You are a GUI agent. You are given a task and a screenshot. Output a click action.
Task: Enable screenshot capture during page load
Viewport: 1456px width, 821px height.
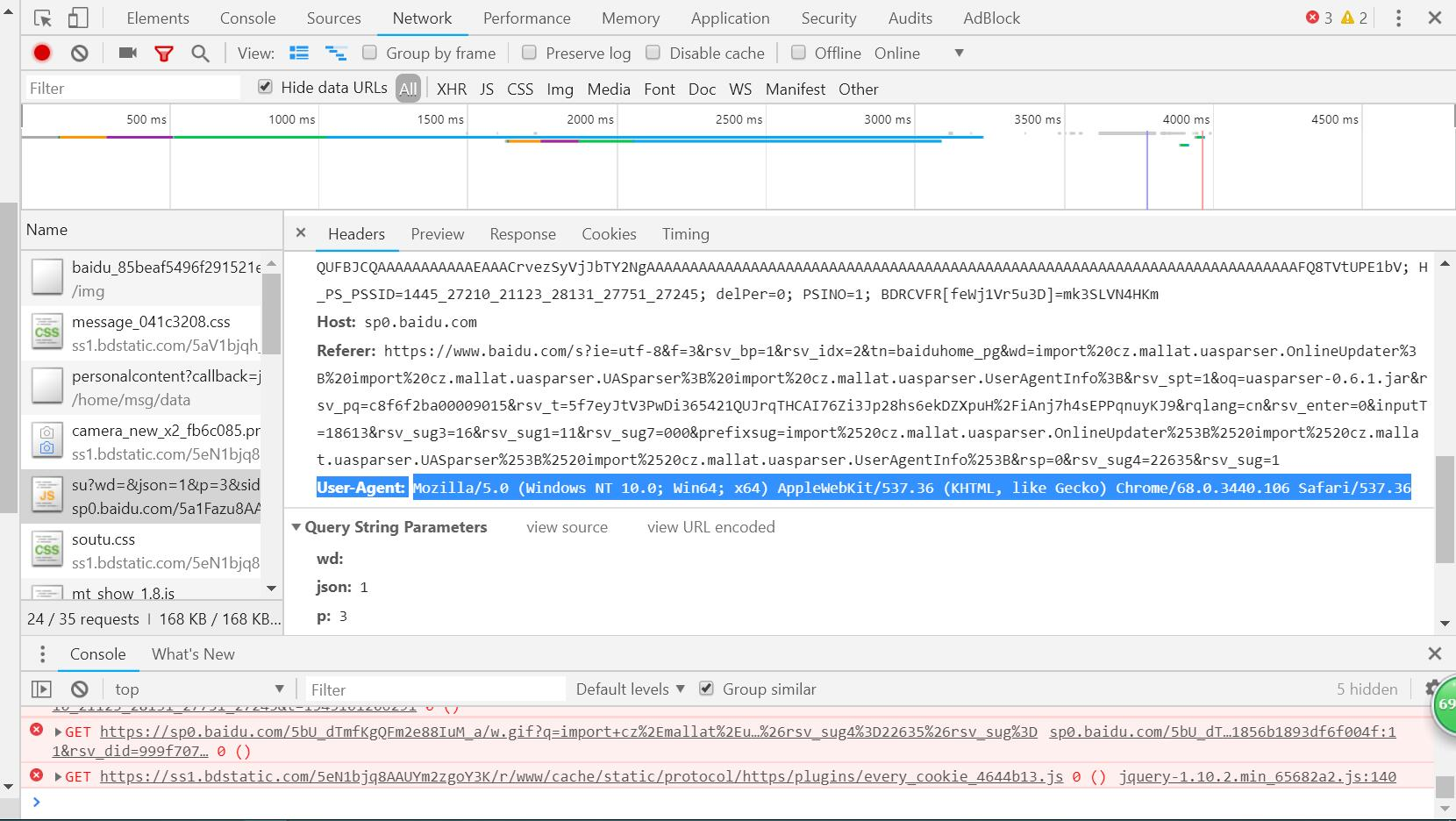[x=127, y=53]
